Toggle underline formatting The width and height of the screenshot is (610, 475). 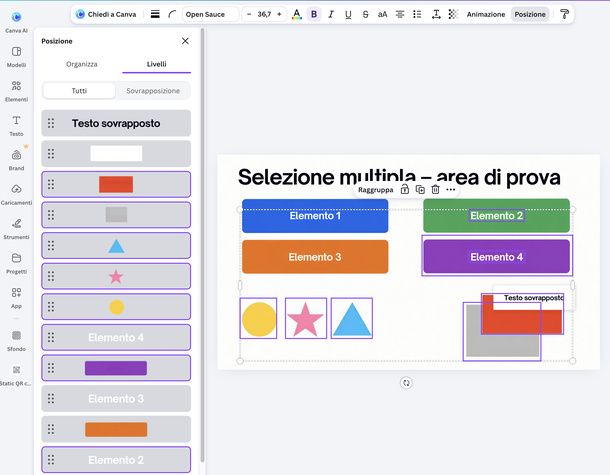point(348,14)
